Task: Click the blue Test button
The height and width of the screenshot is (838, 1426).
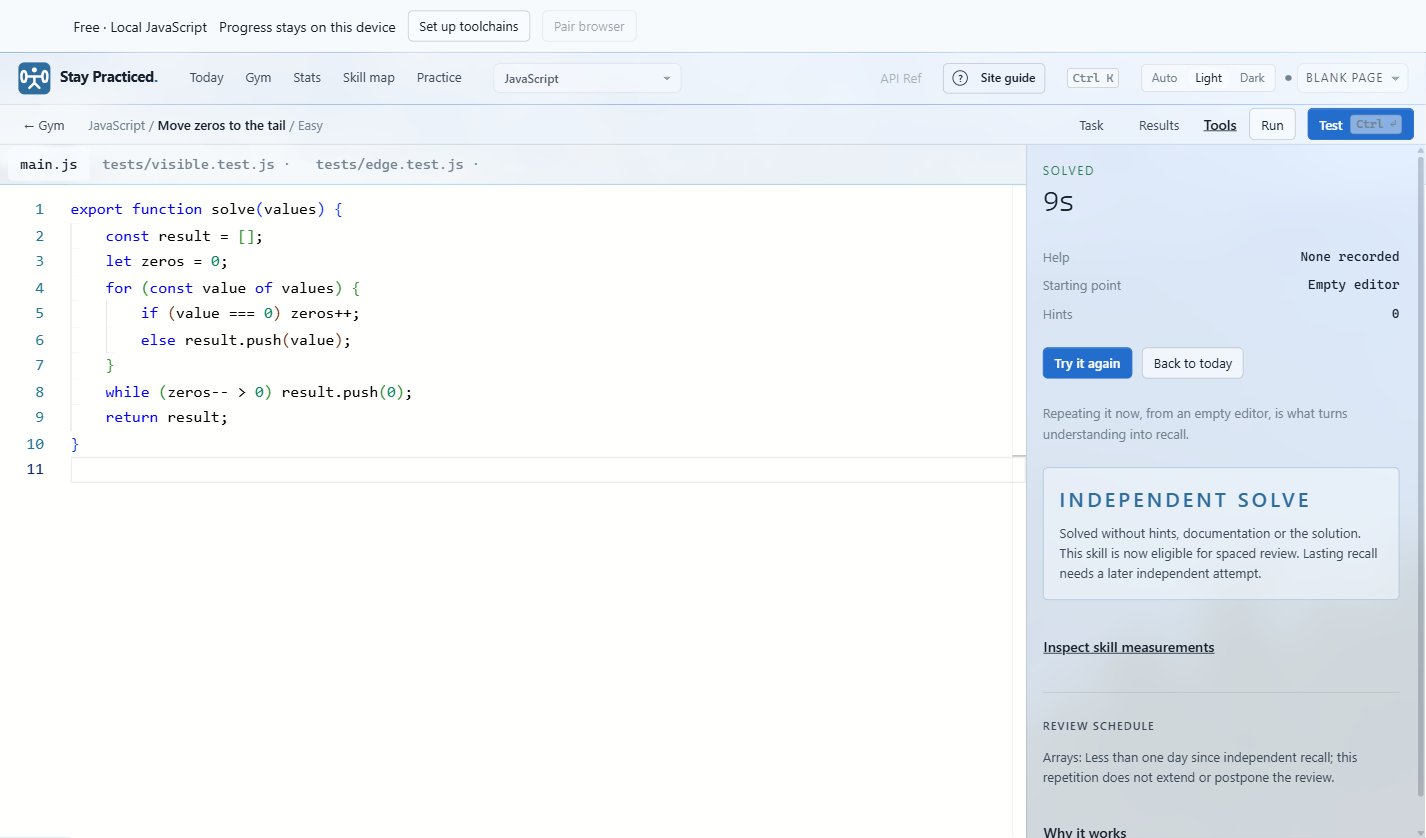Action: click(x=1360, y=125)
